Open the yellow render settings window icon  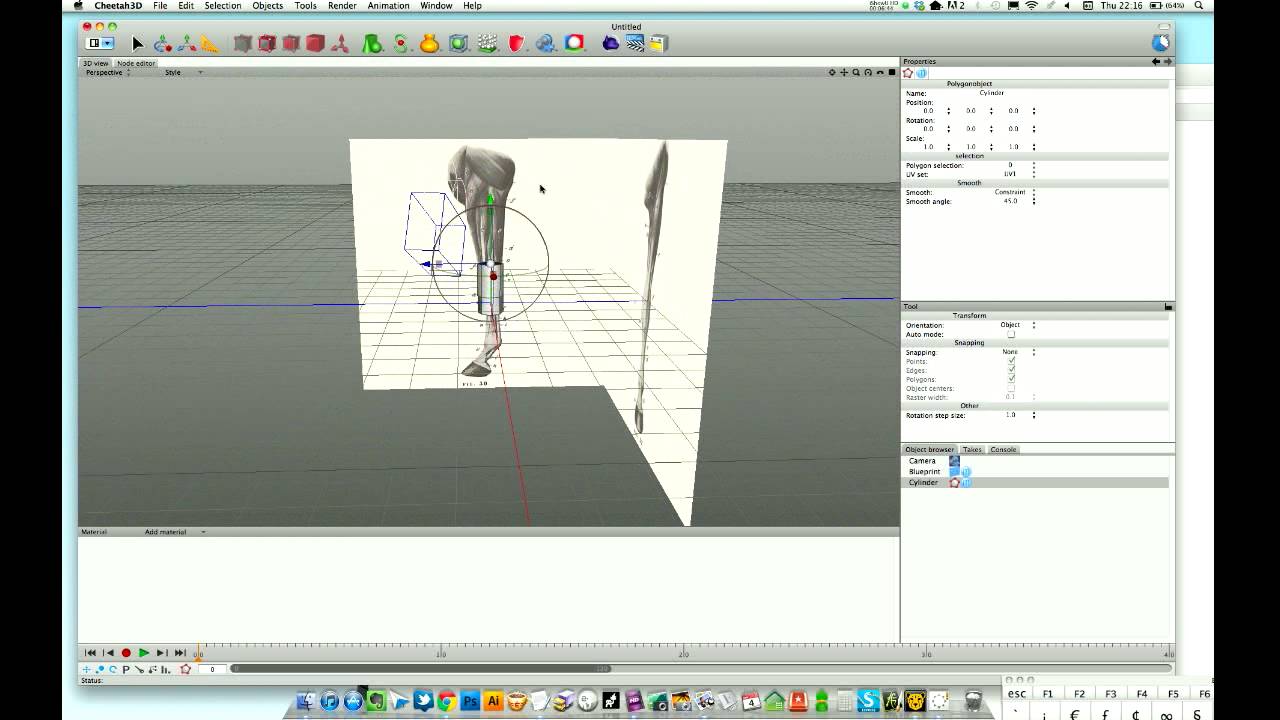(658, 44)
